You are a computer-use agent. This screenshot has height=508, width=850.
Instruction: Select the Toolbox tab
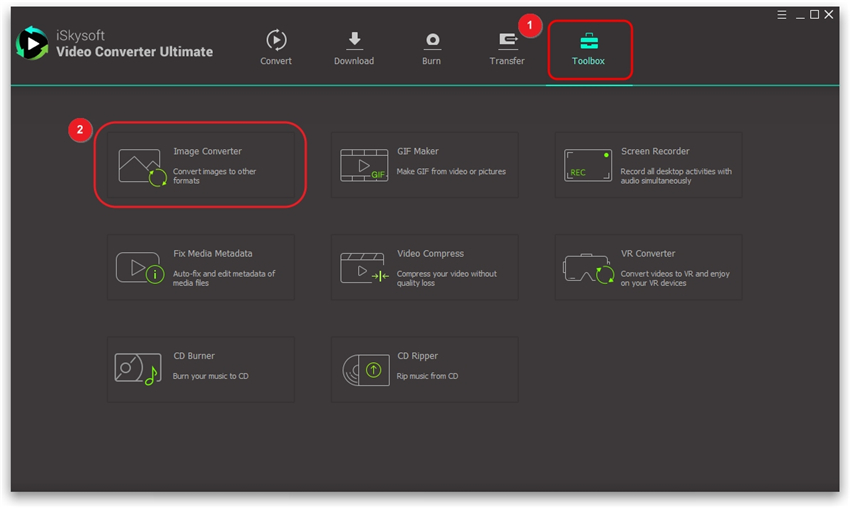(588, 48)
